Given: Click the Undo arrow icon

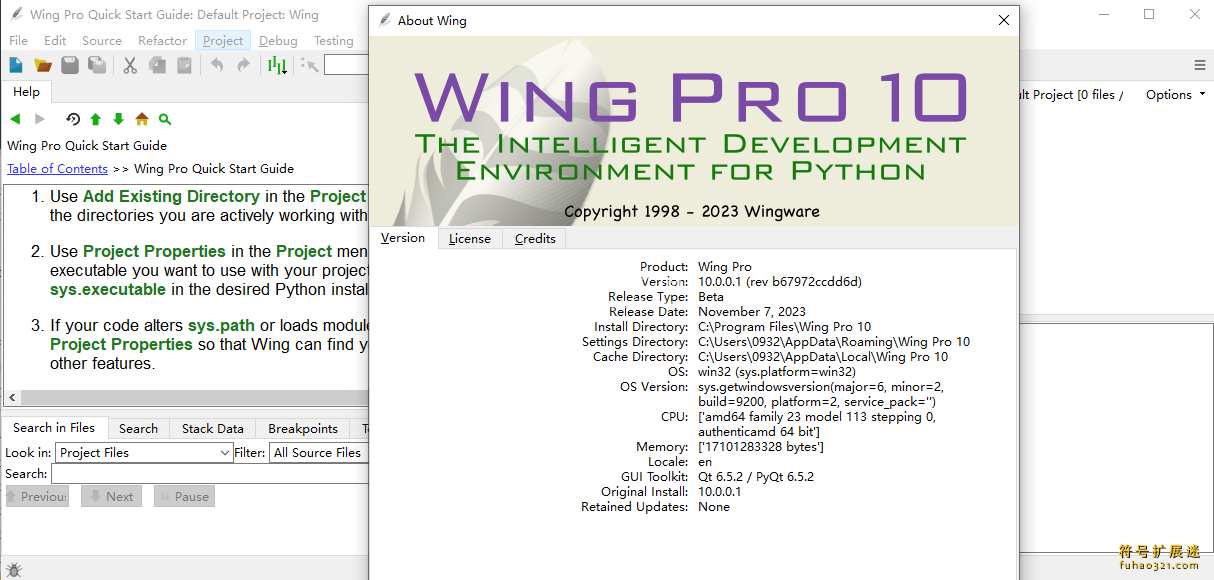Looking at the screenshot, I should 217,65.
